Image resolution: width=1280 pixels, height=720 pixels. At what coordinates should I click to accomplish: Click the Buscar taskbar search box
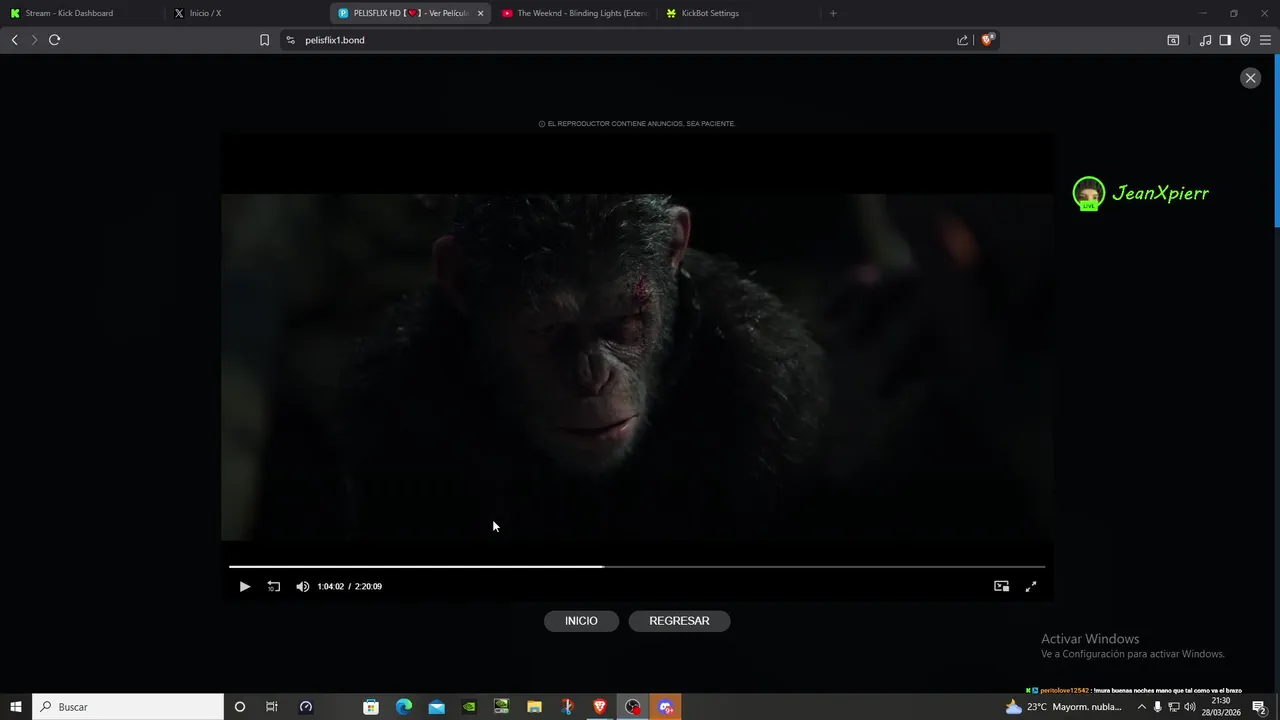(128, 707)
